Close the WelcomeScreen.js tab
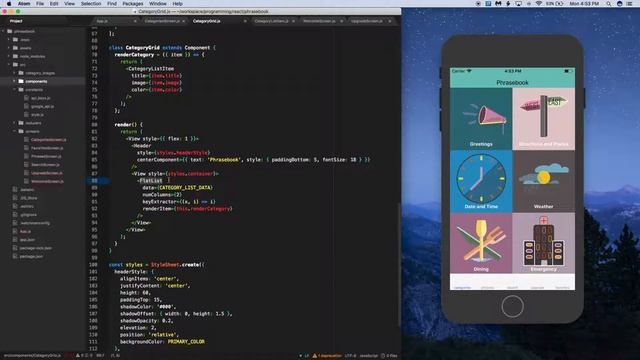 coord(341,21)
